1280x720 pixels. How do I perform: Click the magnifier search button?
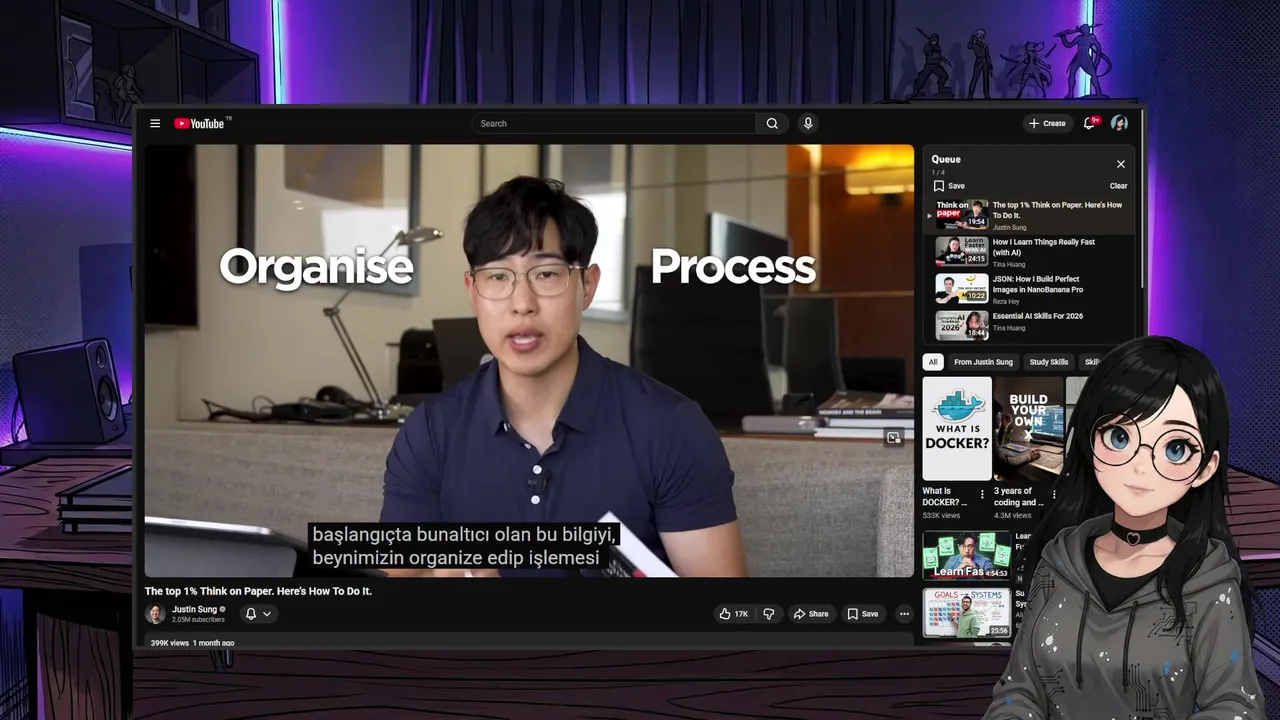click(772, 124)
